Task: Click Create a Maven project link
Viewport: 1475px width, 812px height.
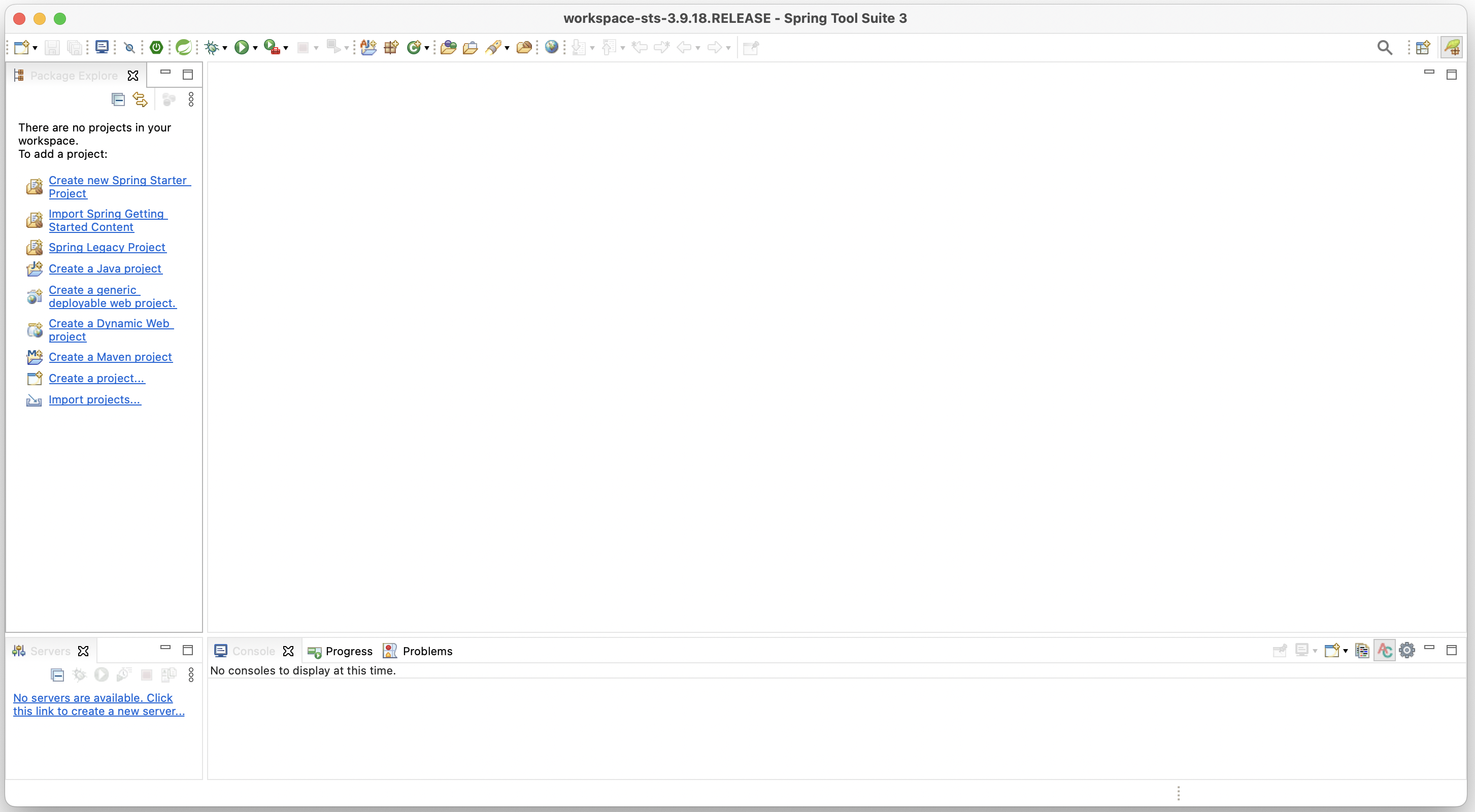Action: 111,357
